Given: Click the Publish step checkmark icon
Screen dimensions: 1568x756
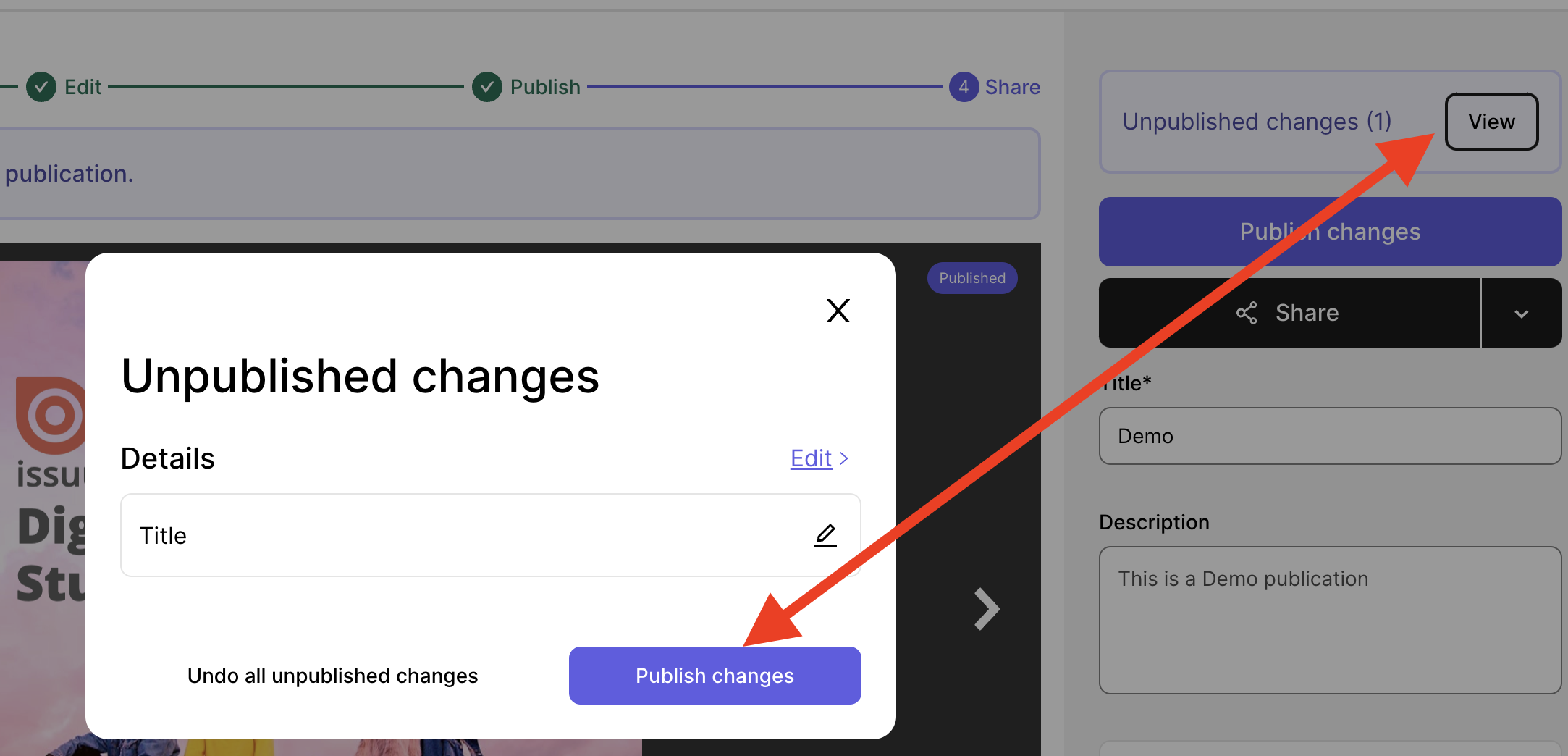Looking at the screenshot, I should [487, 87].
